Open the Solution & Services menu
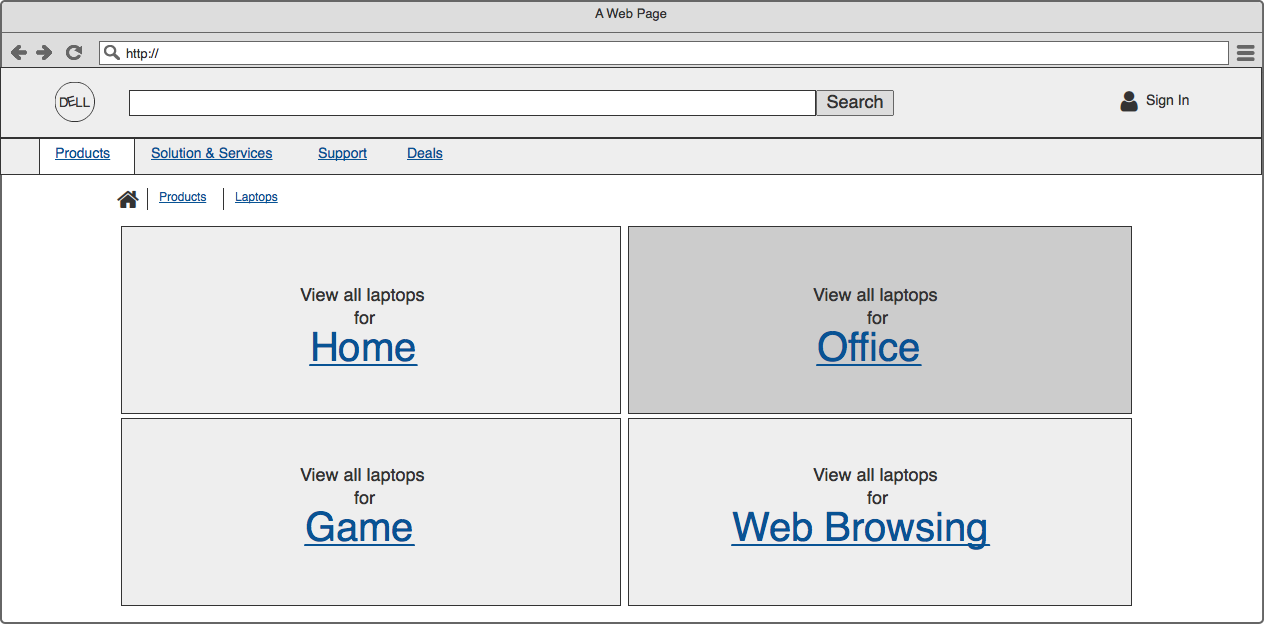The height and width of the screenshot is (624, 1264). click(x=211, y=153)
